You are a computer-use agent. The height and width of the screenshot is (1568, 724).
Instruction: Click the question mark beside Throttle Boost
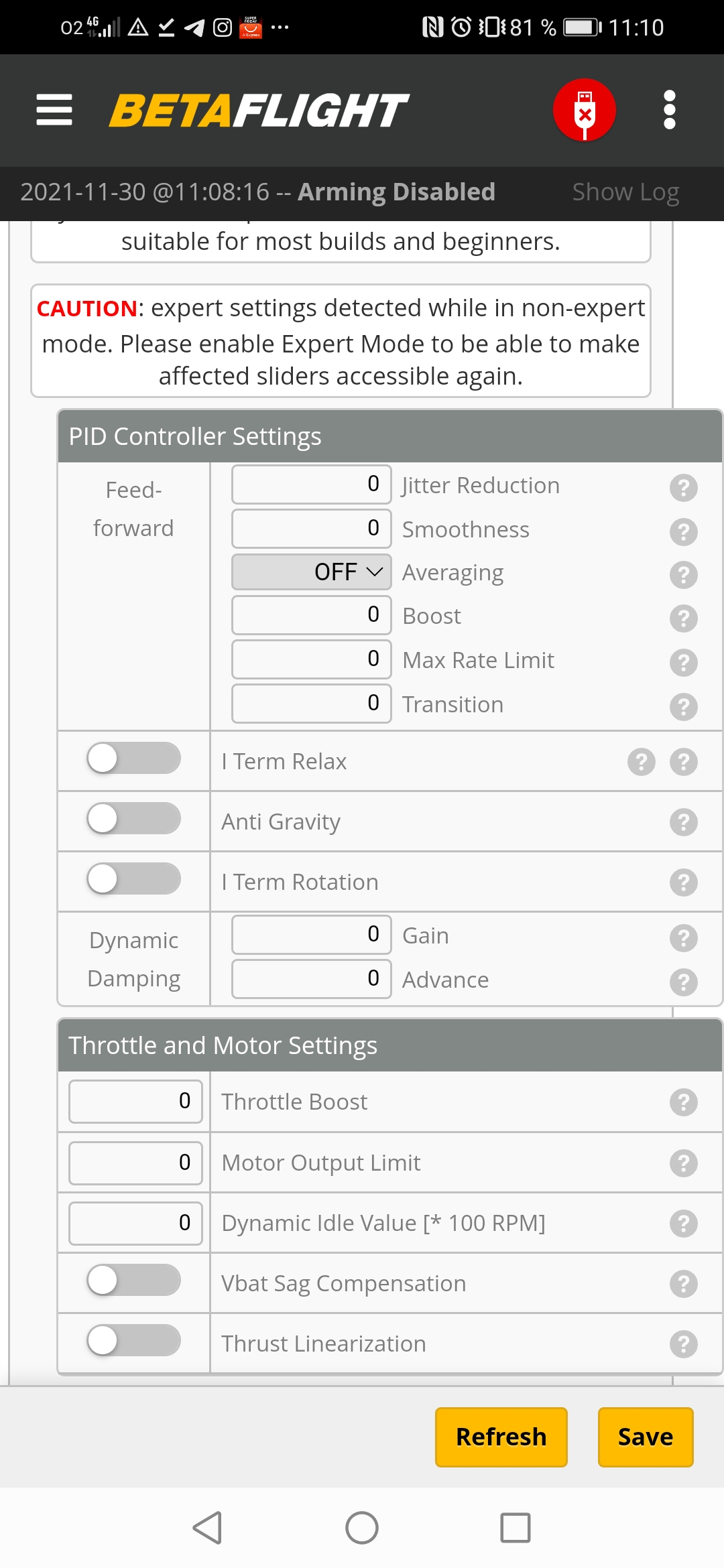click(682, 1101)
